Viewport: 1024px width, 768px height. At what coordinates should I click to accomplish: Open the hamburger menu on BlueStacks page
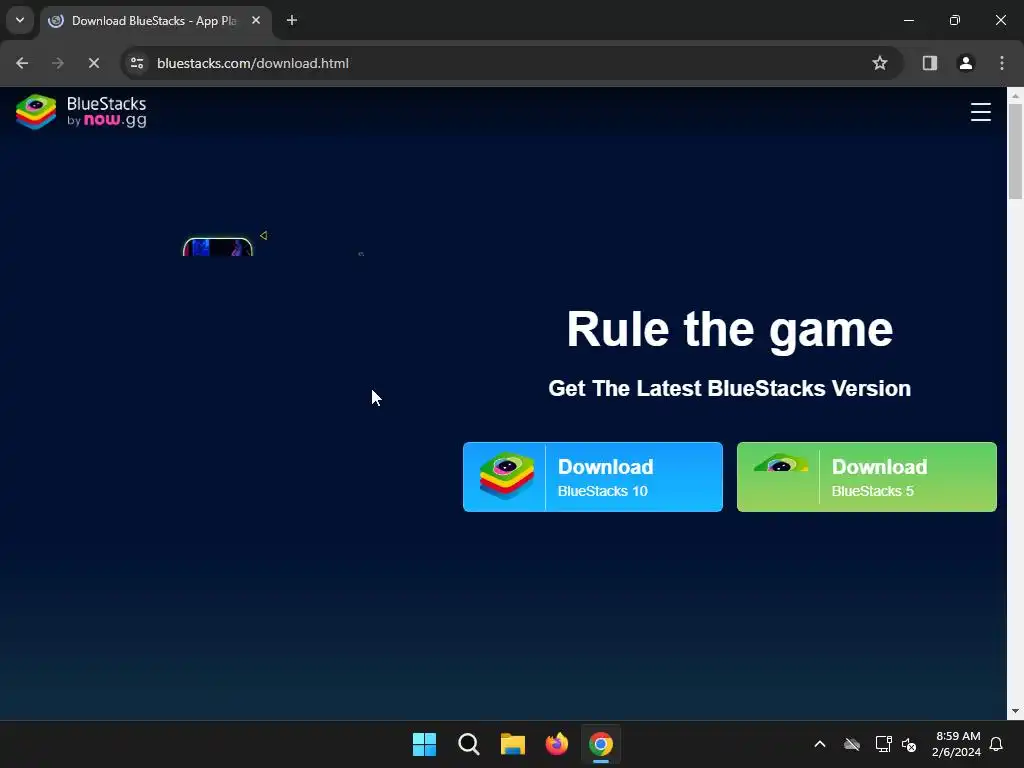click(980, 112)
